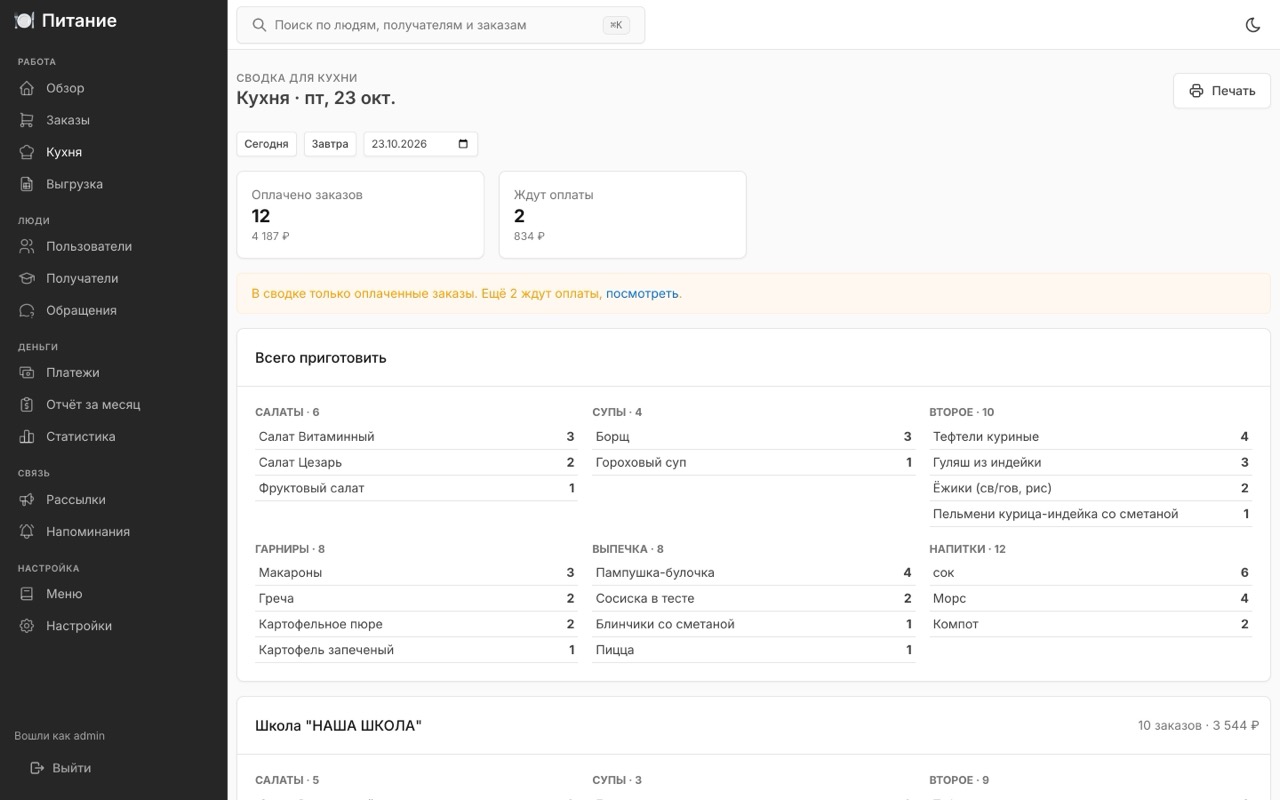Click the date input showing 23.10.2026
This screenshot has width=1280, height=800.
[x=420, y=144]
